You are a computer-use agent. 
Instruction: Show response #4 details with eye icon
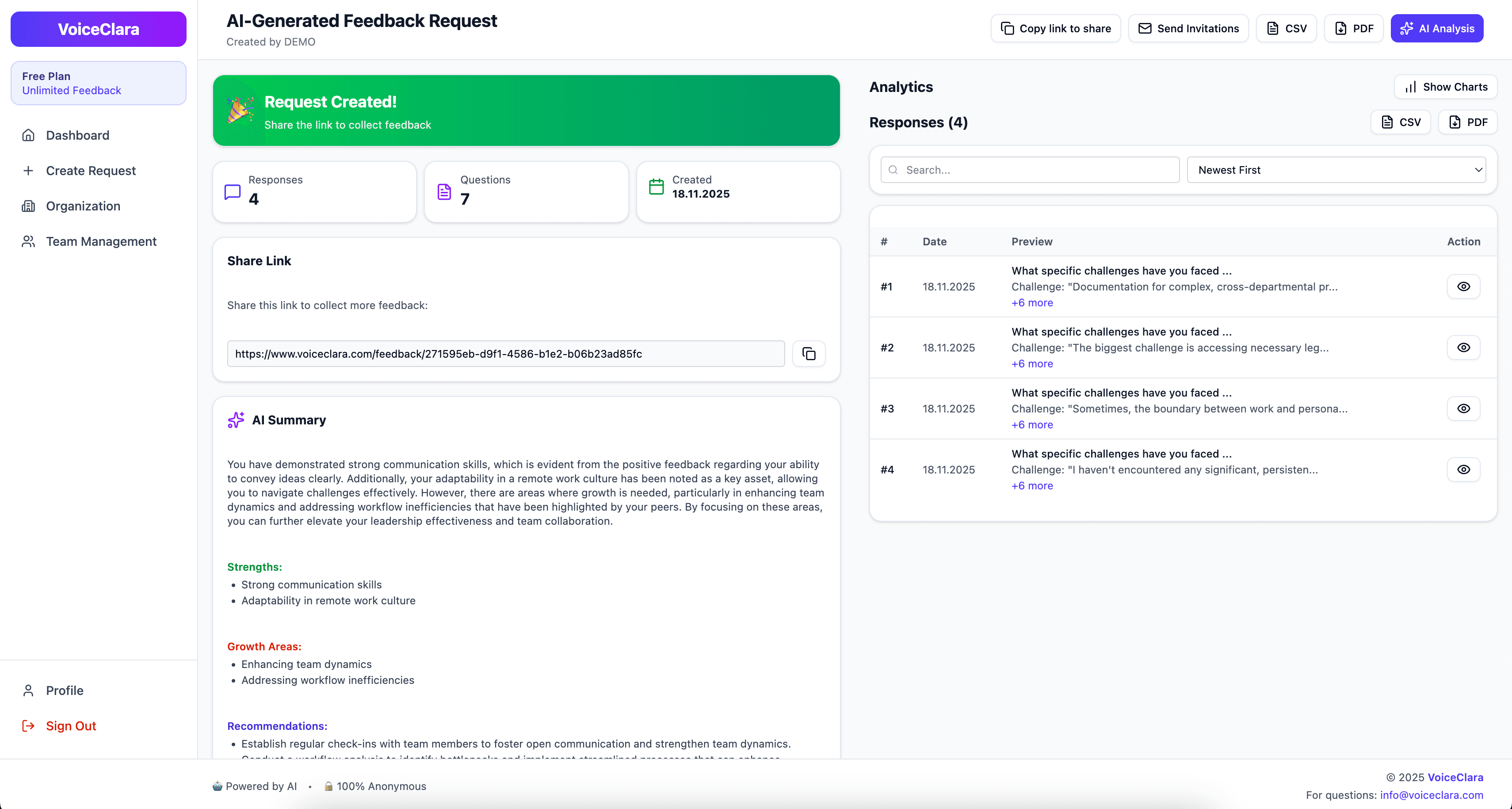click(x=1463, y=469)
